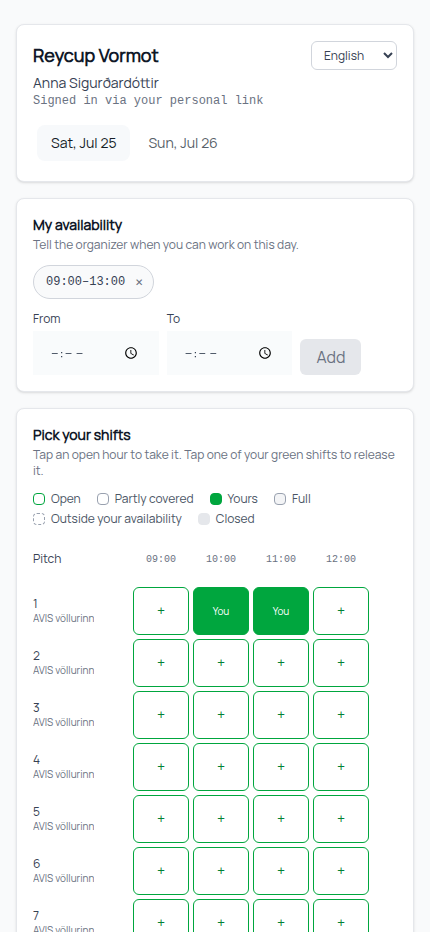430x932 pixels.
Task: Click the green Yours legend swatch
Action: coord(216,499)
